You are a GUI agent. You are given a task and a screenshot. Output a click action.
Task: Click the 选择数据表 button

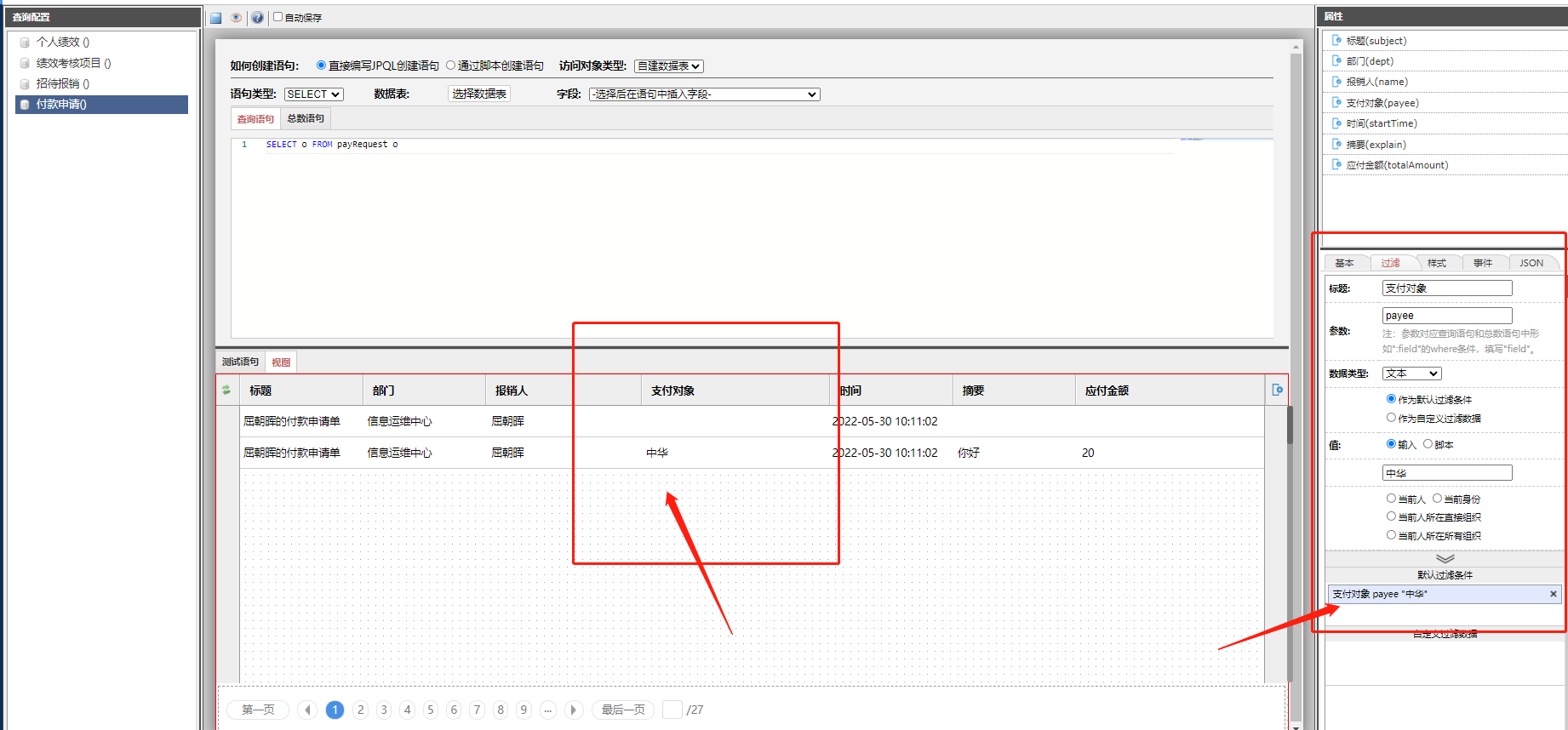coord(479,94)
